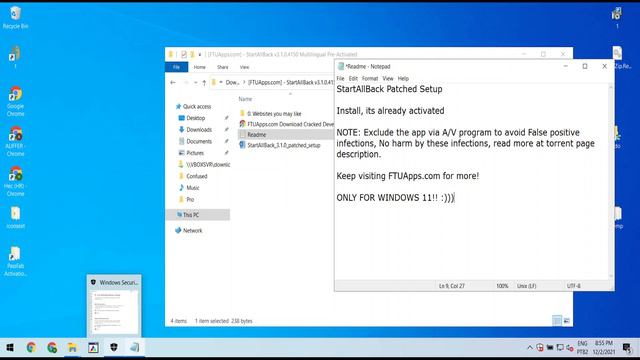The image size is (640, 360).
Task: Click '100%' zoom in Notepad status bar
Action: 502,286
